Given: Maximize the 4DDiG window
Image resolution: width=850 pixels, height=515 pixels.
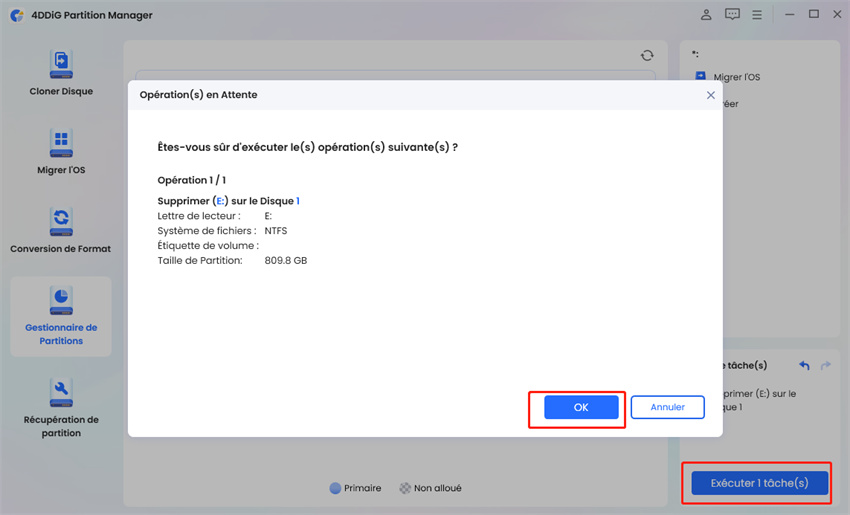Looking at the screenshot, I should [814, 15].
